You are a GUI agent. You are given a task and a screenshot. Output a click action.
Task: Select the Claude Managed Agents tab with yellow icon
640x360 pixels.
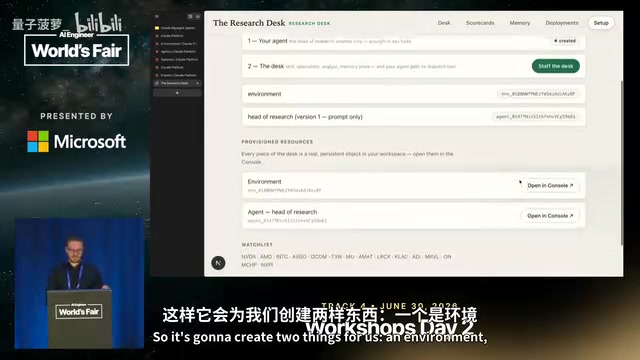tap(177, 28)
